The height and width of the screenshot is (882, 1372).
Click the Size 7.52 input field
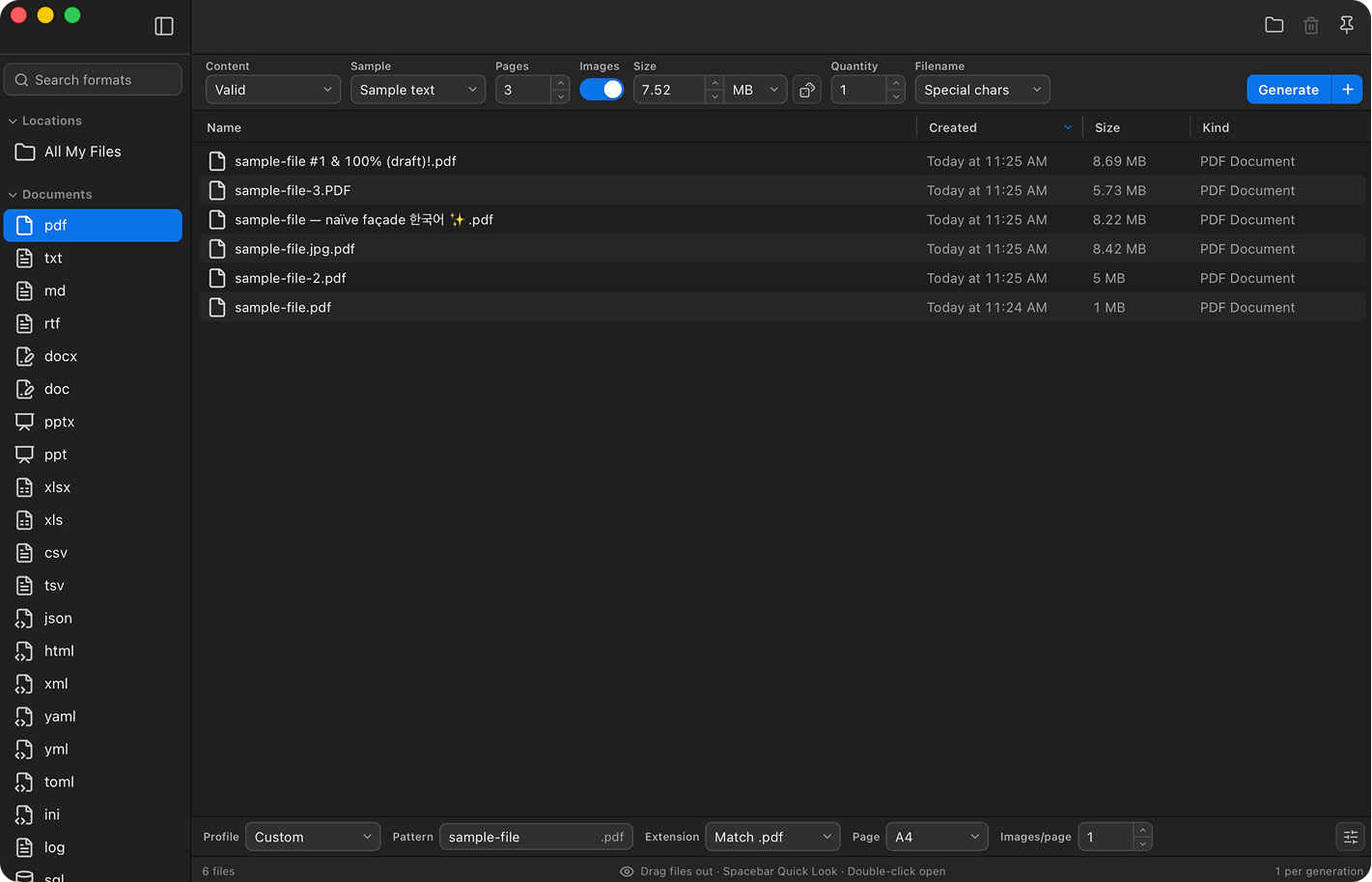click(669, 90)
